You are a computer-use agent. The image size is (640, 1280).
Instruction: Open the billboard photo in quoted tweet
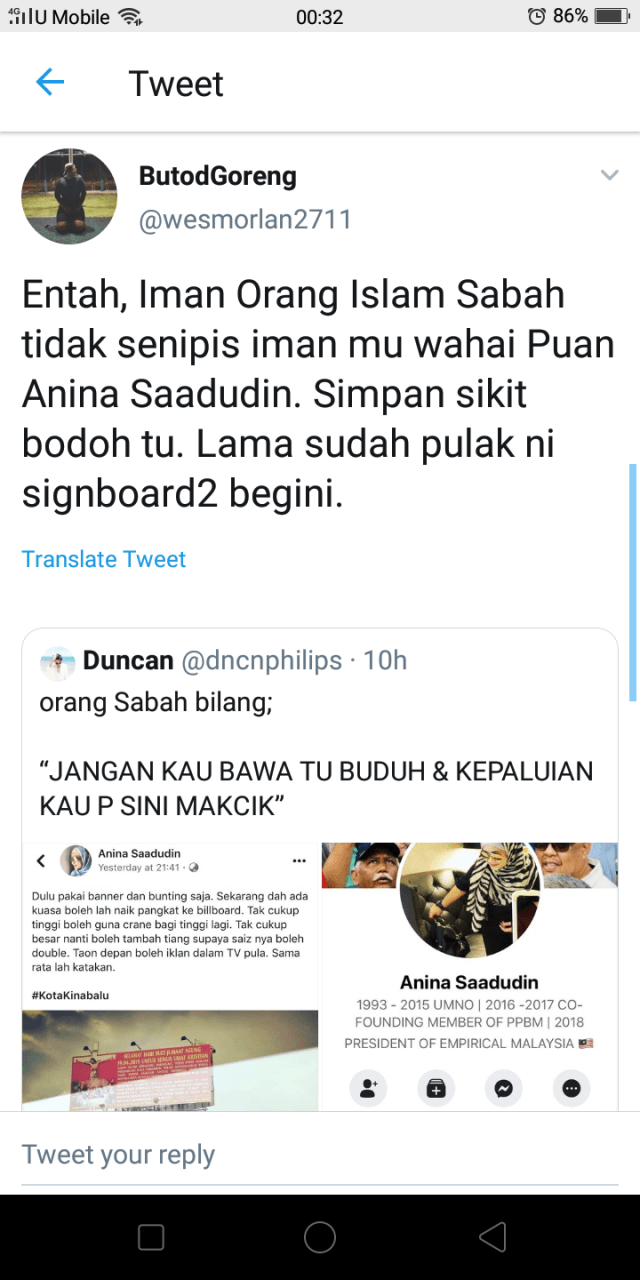pos(170,1060)
